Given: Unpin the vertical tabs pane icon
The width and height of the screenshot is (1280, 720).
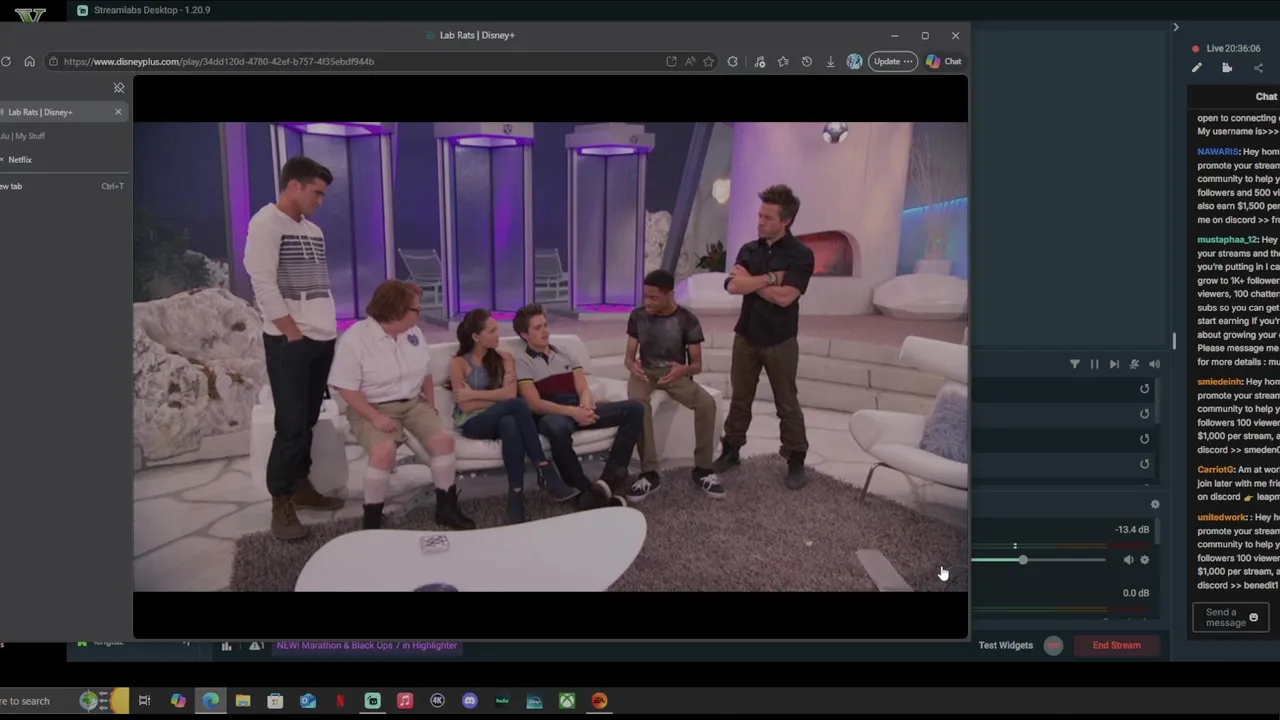Looking at the screenshot, I should point(119,88).
